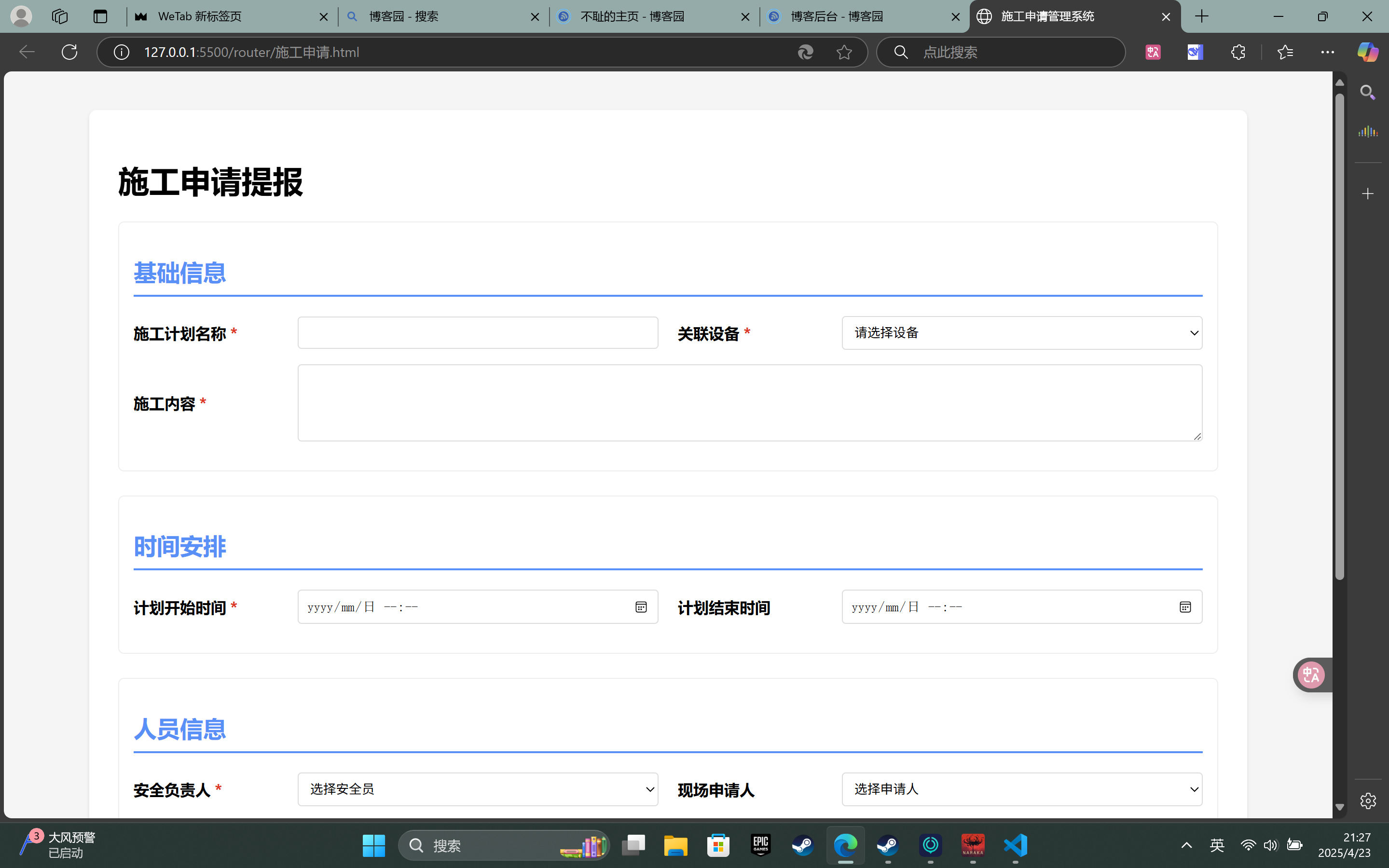The height and width of the screenshot is (868, 1389).
Task: Open Visual Studio Code from taskbar
Action: (1015, 846)
